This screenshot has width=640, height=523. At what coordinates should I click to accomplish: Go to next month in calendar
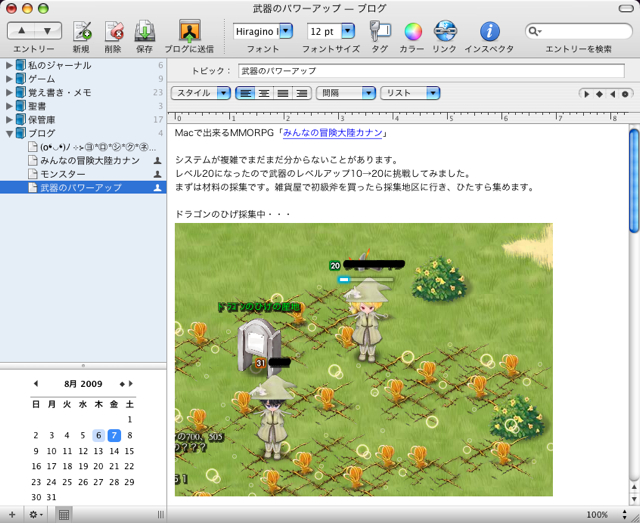(x=131, y=383)
